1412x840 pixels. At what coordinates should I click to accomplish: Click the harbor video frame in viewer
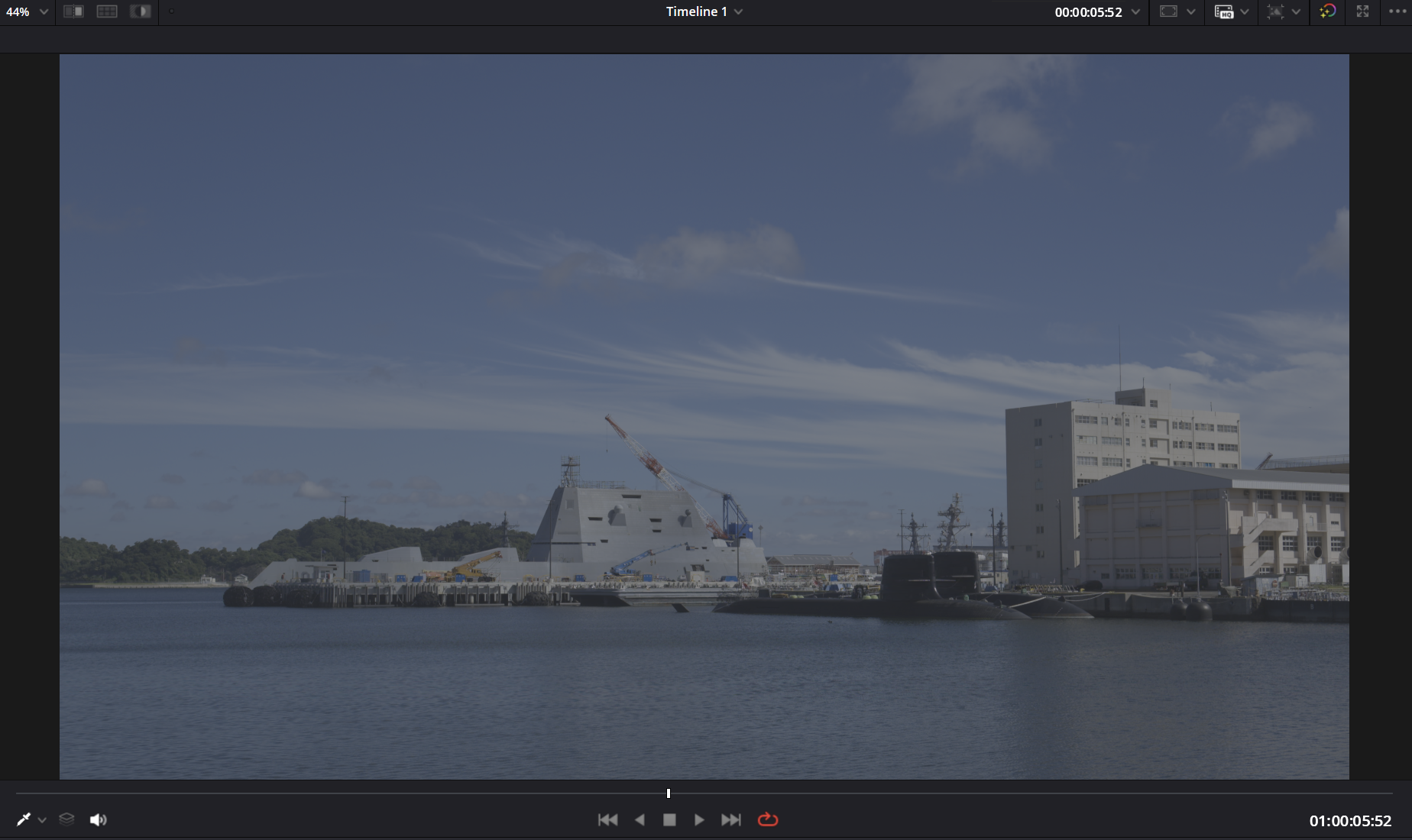(704, 416)
